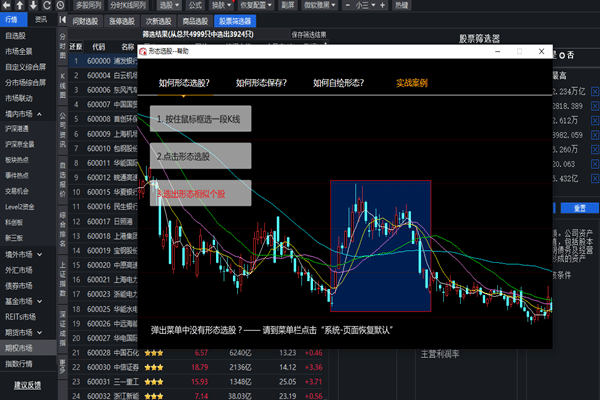This screenshot has width=600, height=400.
Task: Click the highlighted K-line selection box
Action: click(x=380, y=246)
